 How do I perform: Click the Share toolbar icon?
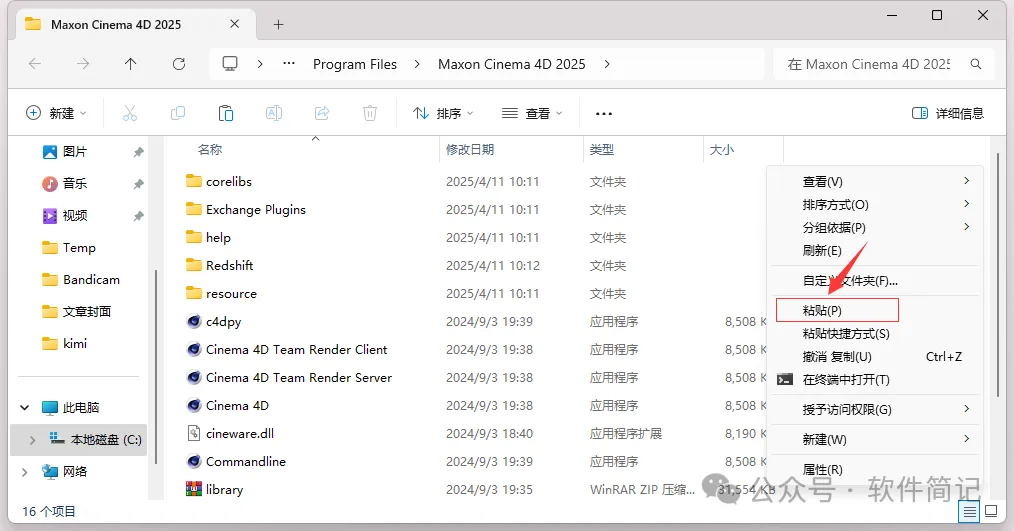(x=322, y=114)
